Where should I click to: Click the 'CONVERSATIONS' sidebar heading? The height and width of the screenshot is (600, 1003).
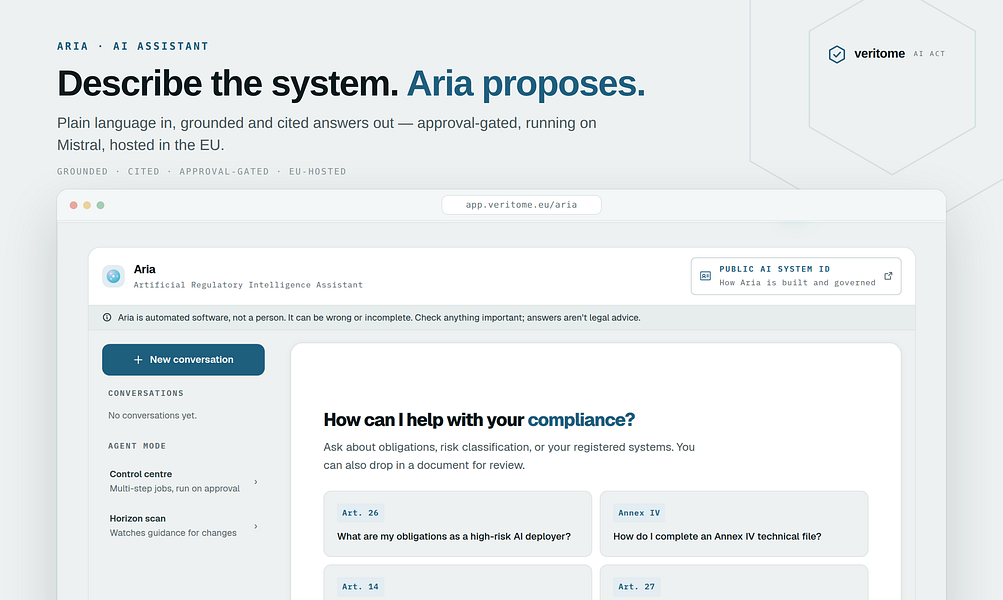click(x=146, y=393)
